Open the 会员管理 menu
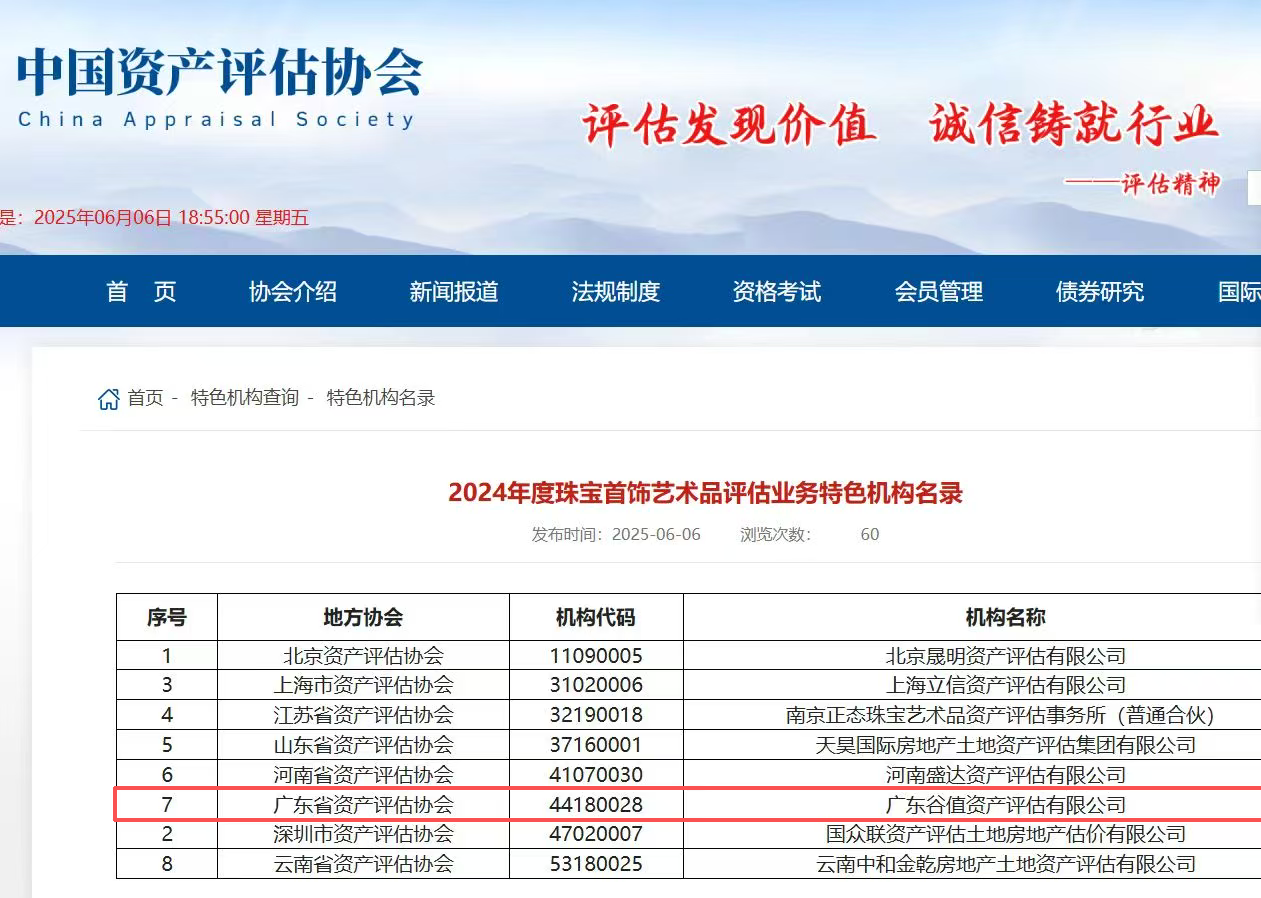 (x=939, y=291)
